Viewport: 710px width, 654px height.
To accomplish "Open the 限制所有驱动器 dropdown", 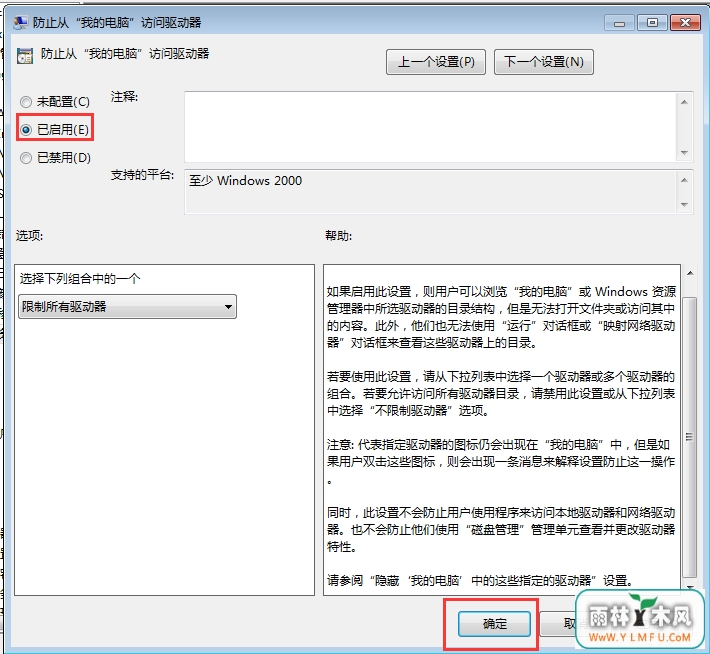I will click(127, 307).
